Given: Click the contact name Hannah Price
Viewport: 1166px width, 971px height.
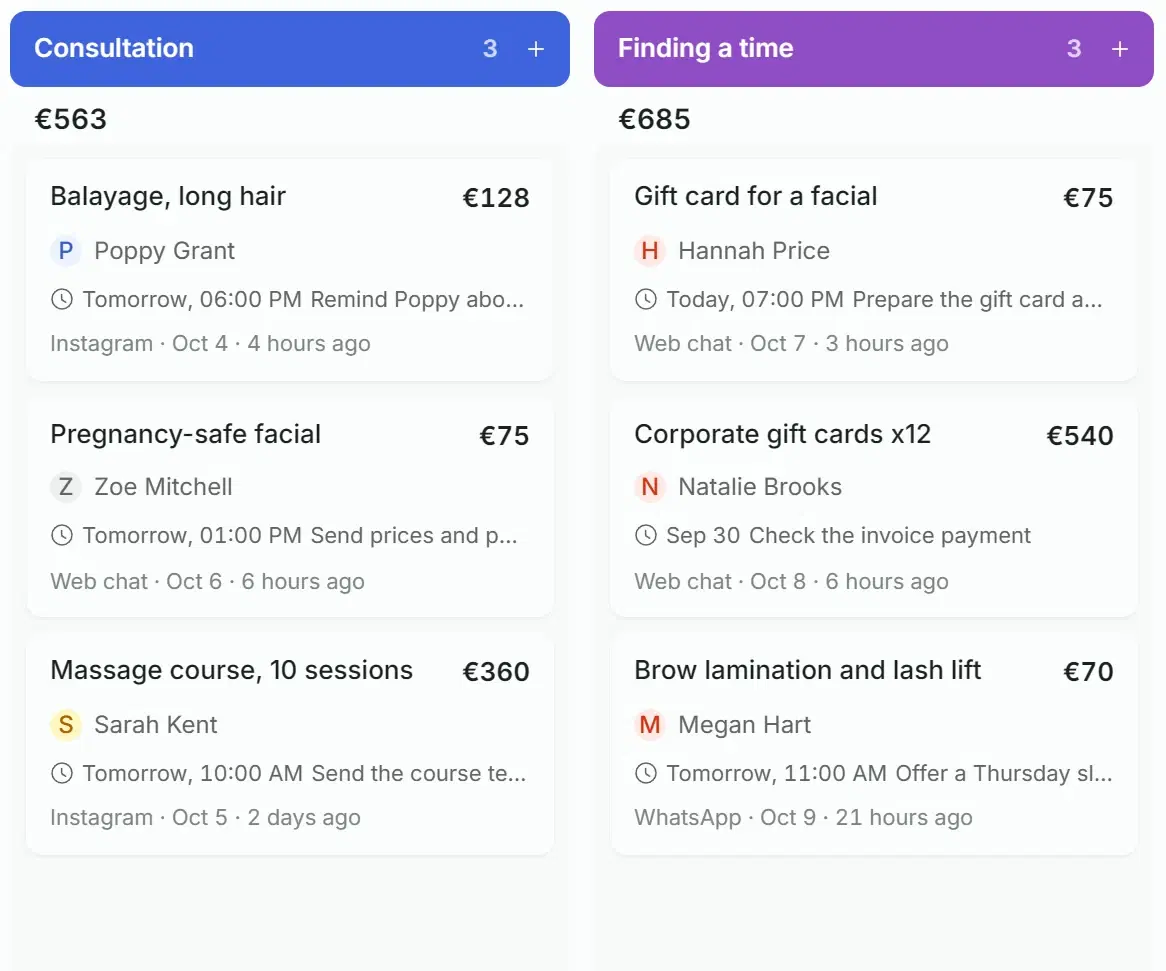Looking at the screenshot, I should tap(754, 251).
